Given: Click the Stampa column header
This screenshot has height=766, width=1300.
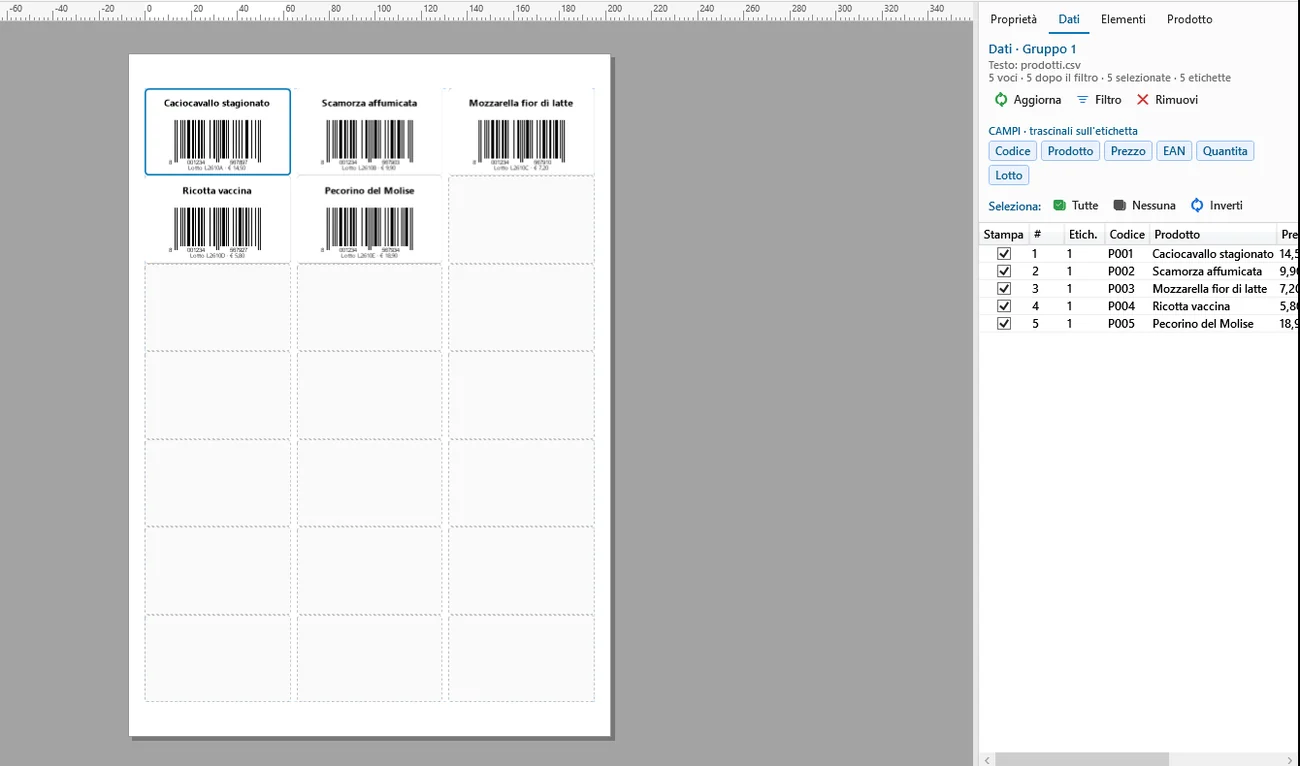Looking at the screenshot, I should [x=1004, y=235].
